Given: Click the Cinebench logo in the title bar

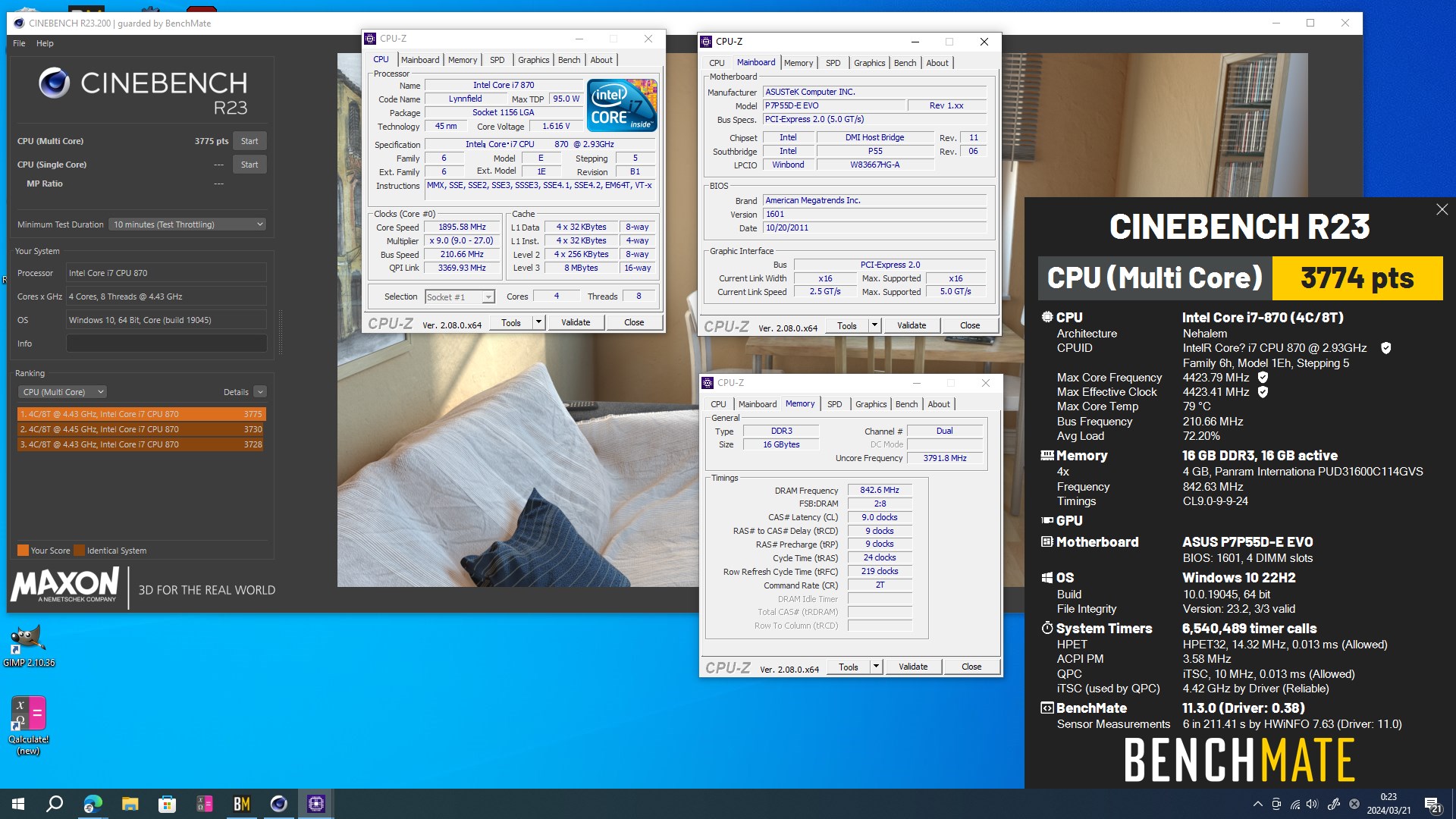Looking at the screenshot, I should click(19, 24).
